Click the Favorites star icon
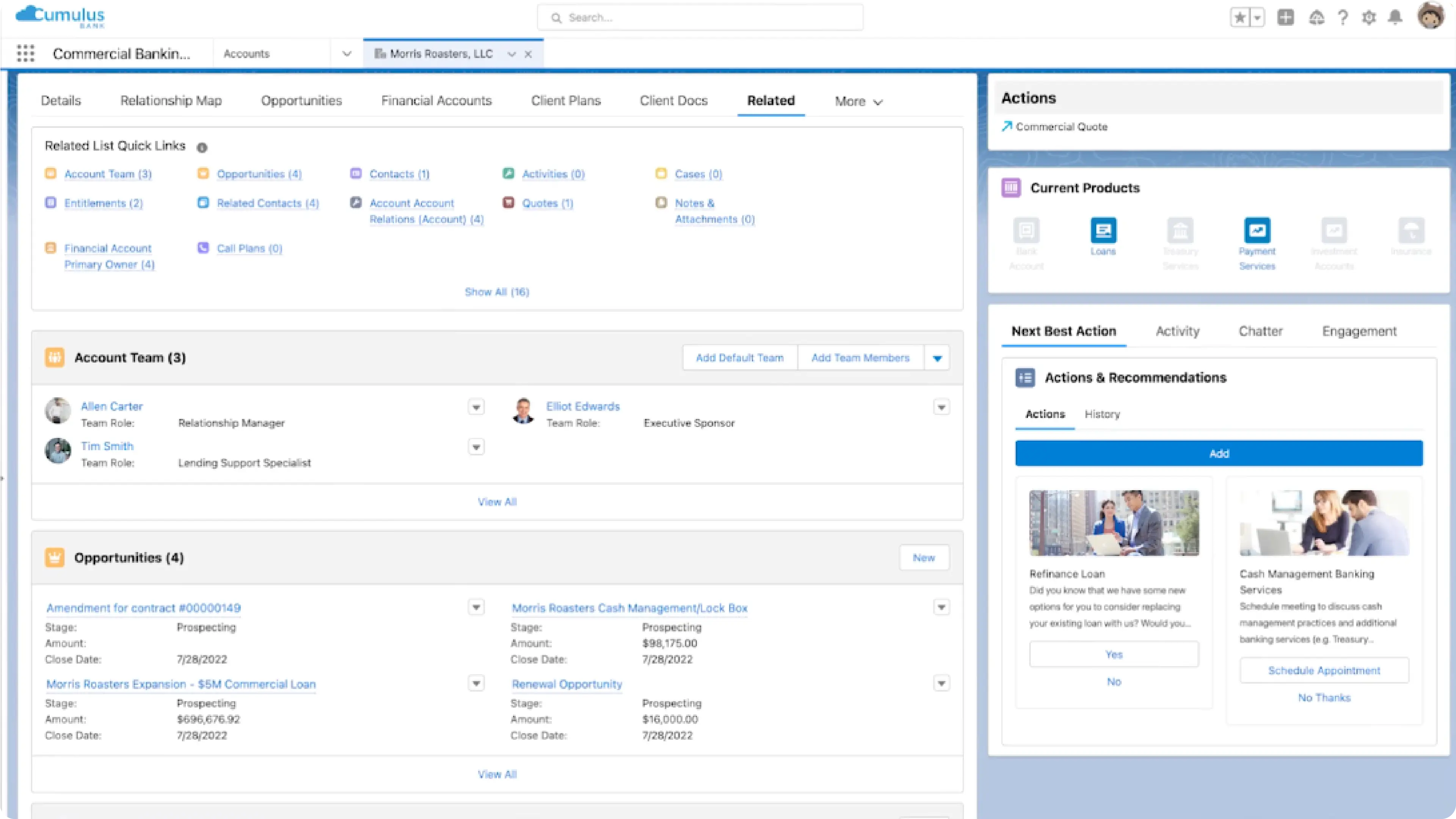The image size is (1456, 819). click(x=1239, y=17)
